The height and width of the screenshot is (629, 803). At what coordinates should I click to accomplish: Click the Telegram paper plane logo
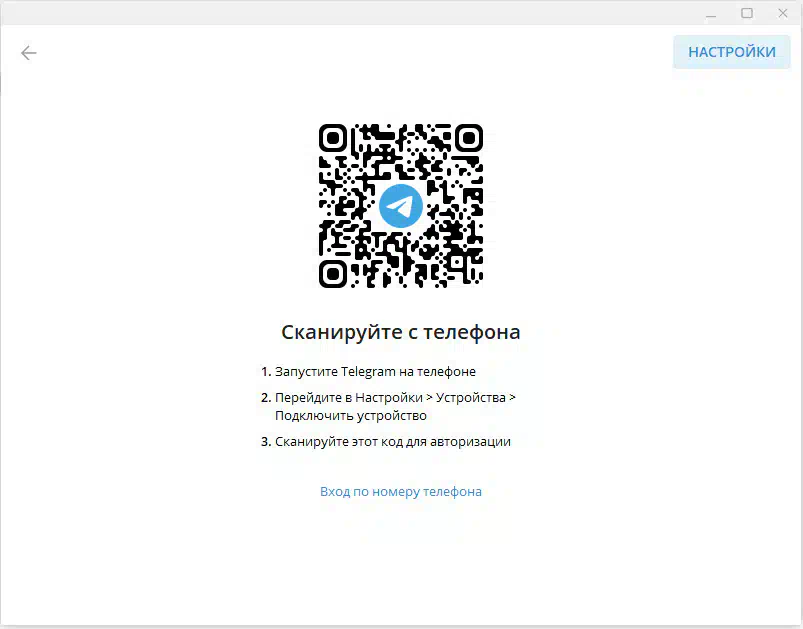pos(400,206)
